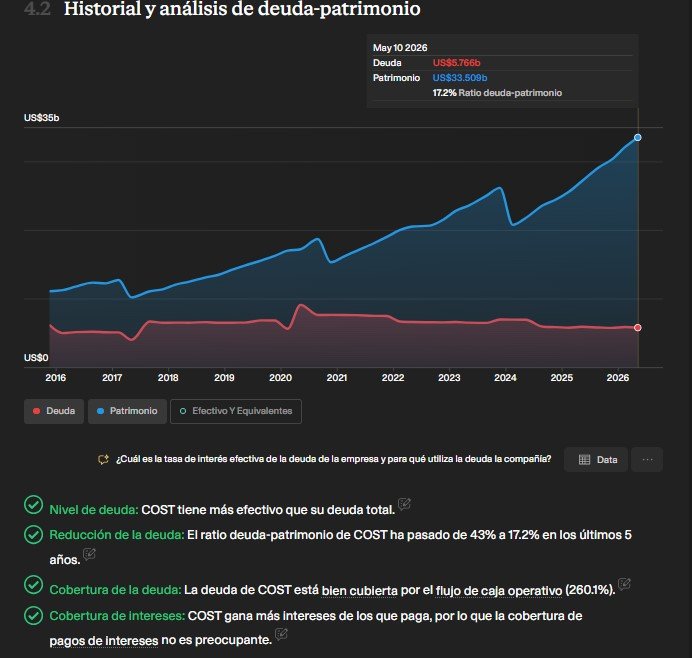This screenshot has height=658, width=692.
Task: Click the US$5.766b debt value in tooltip
Action: pyautogui.click(x=456, y=63)
